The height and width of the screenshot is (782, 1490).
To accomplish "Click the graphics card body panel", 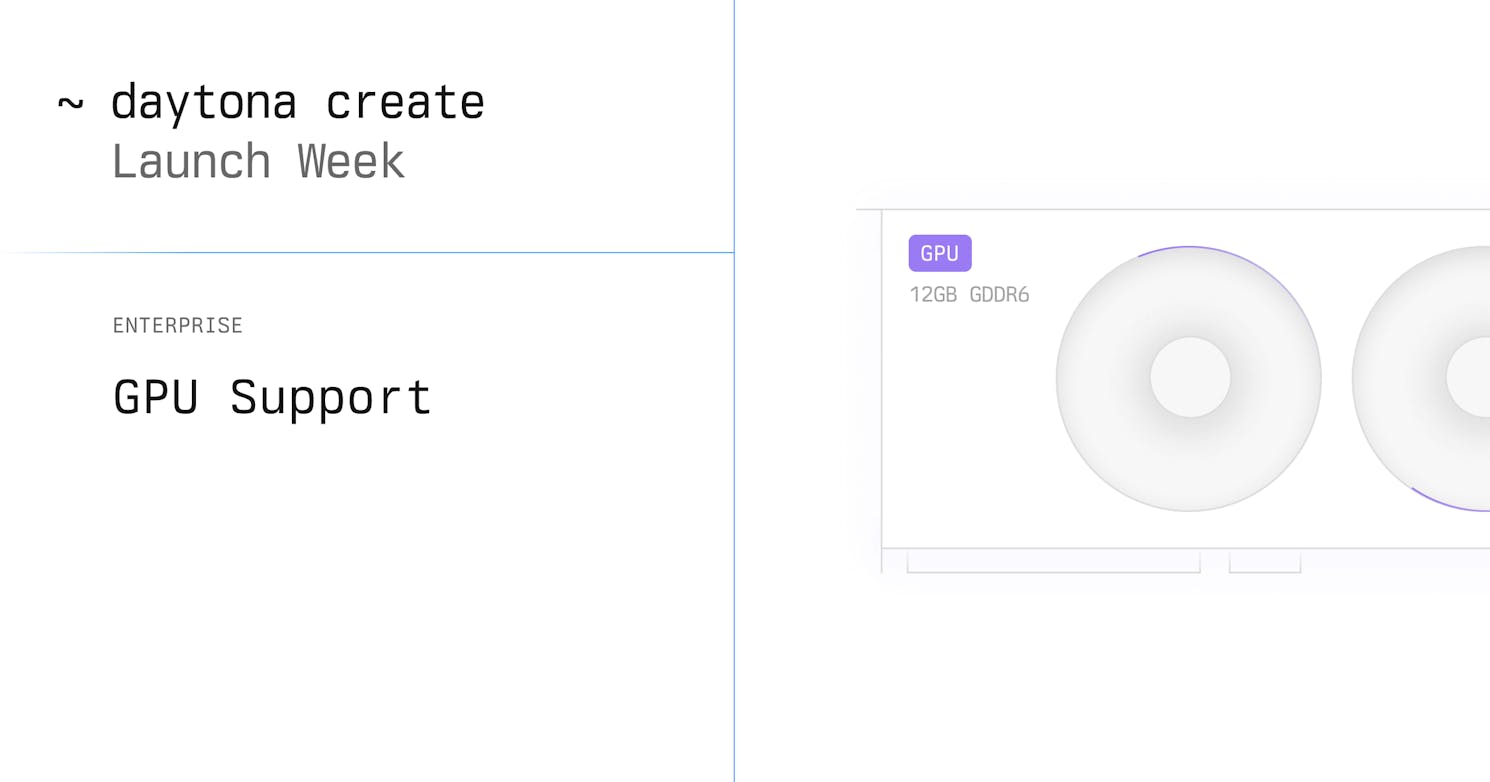I will 1185,379.
